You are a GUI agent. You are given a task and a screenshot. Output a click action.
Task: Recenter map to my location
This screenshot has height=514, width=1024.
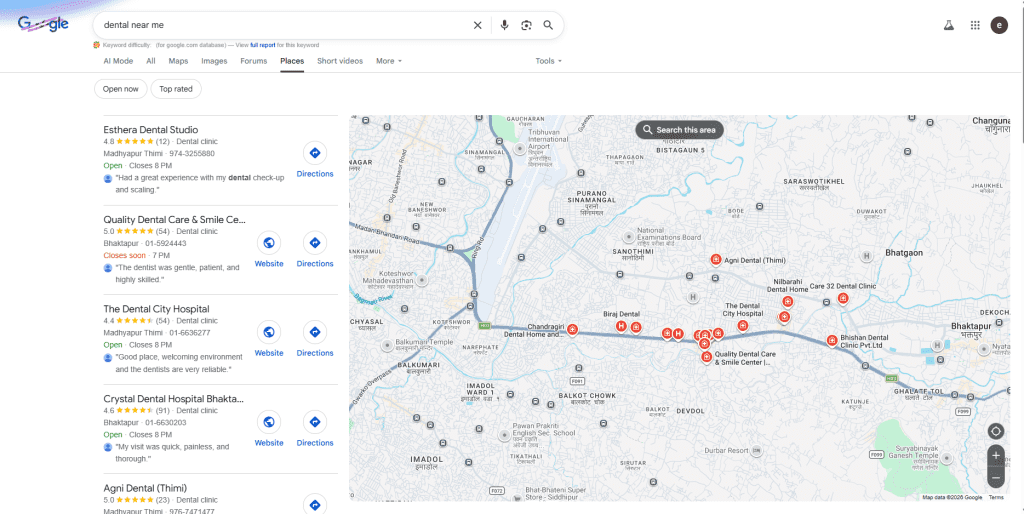(x=995, y=431)
